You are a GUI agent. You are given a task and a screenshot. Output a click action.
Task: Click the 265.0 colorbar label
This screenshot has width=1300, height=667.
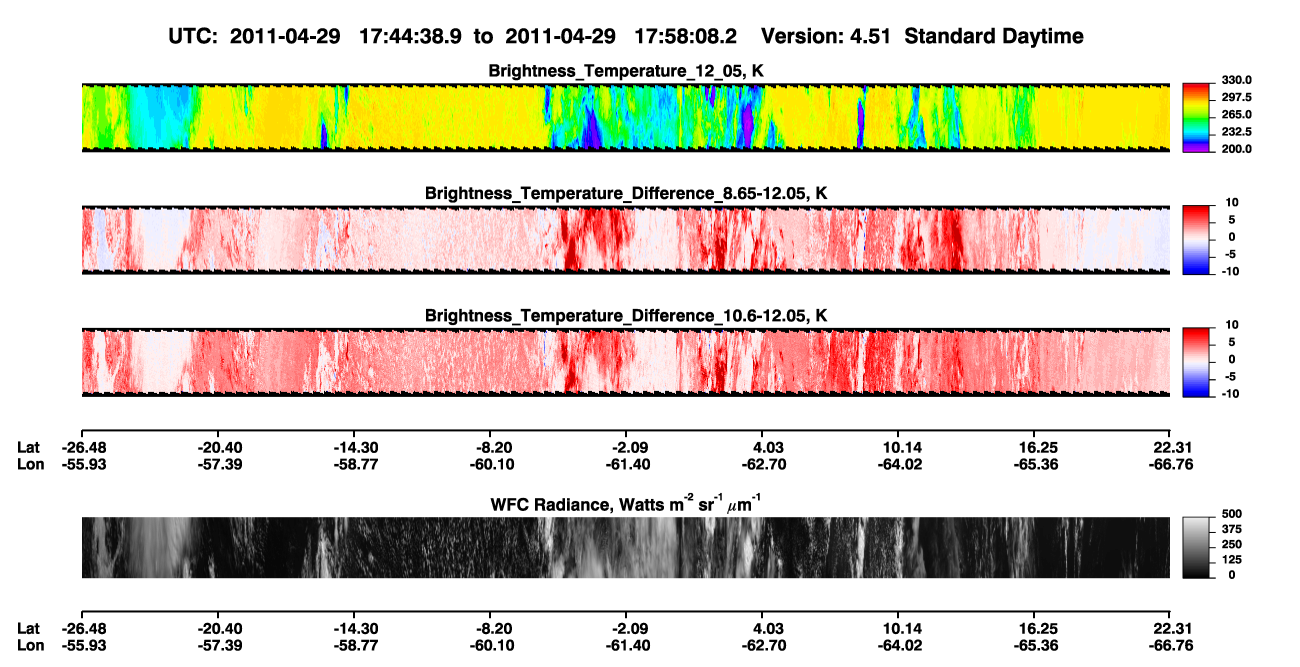pos(1237,115)
